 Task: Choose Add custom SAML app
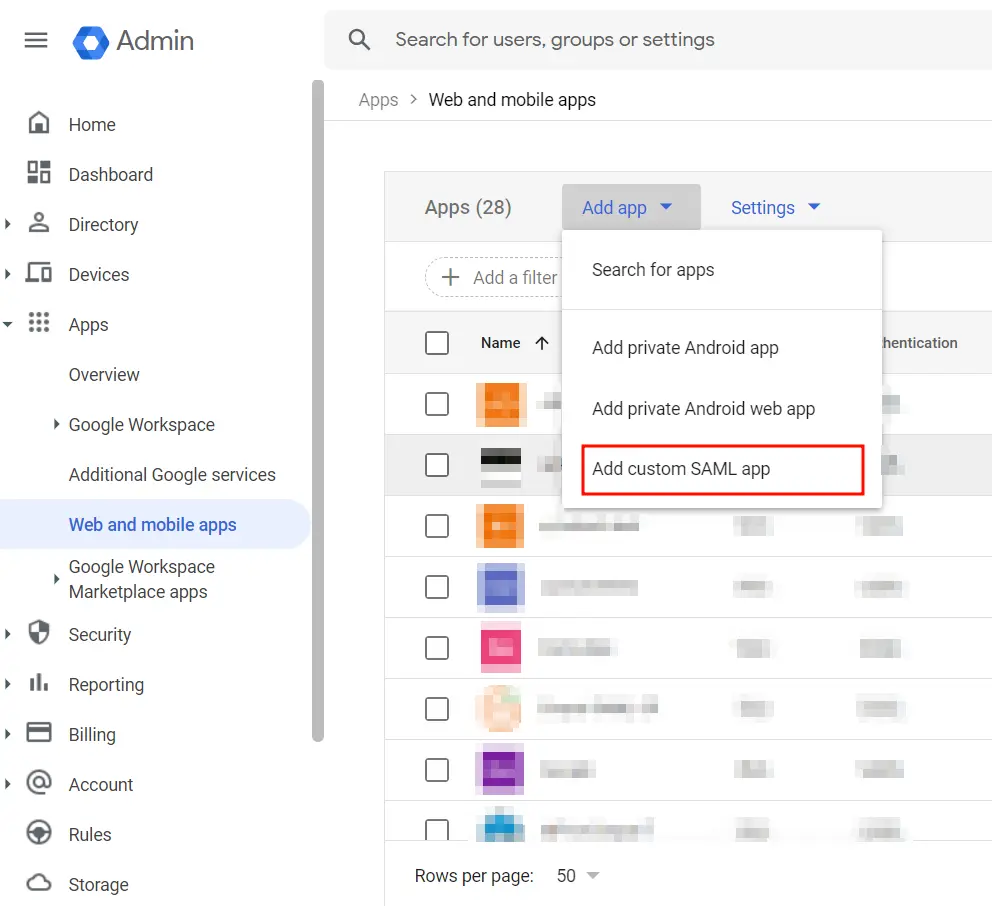(x=722, y=469)
